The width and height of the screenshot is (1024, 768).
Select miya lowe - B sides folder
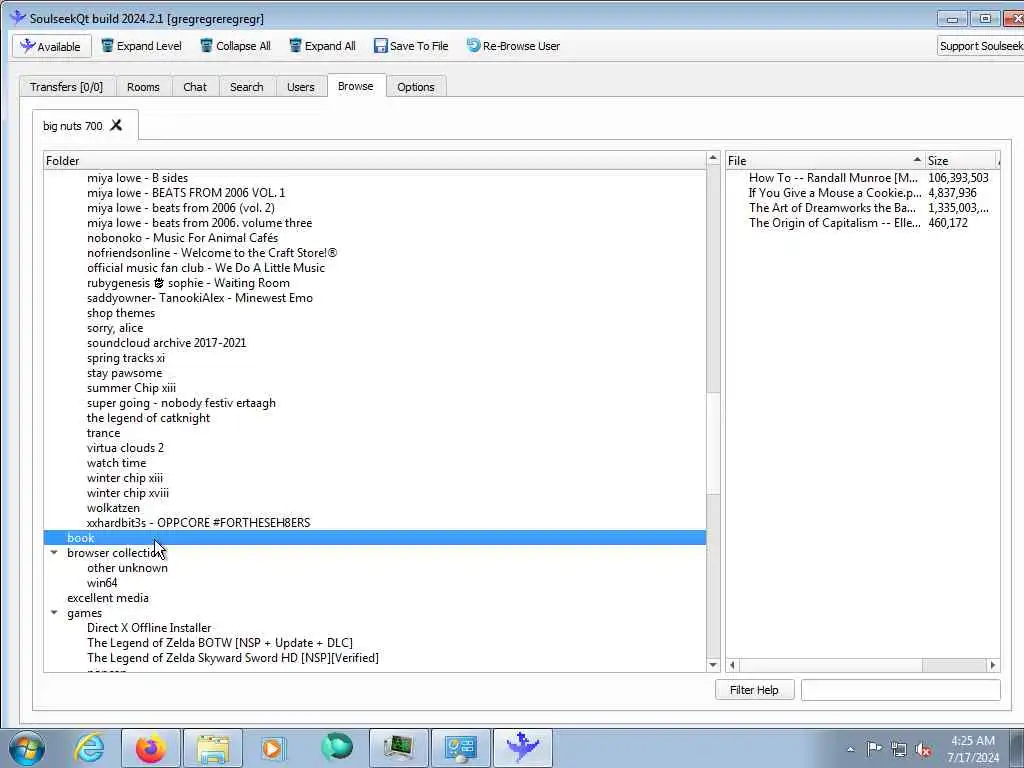coord(137,177)
